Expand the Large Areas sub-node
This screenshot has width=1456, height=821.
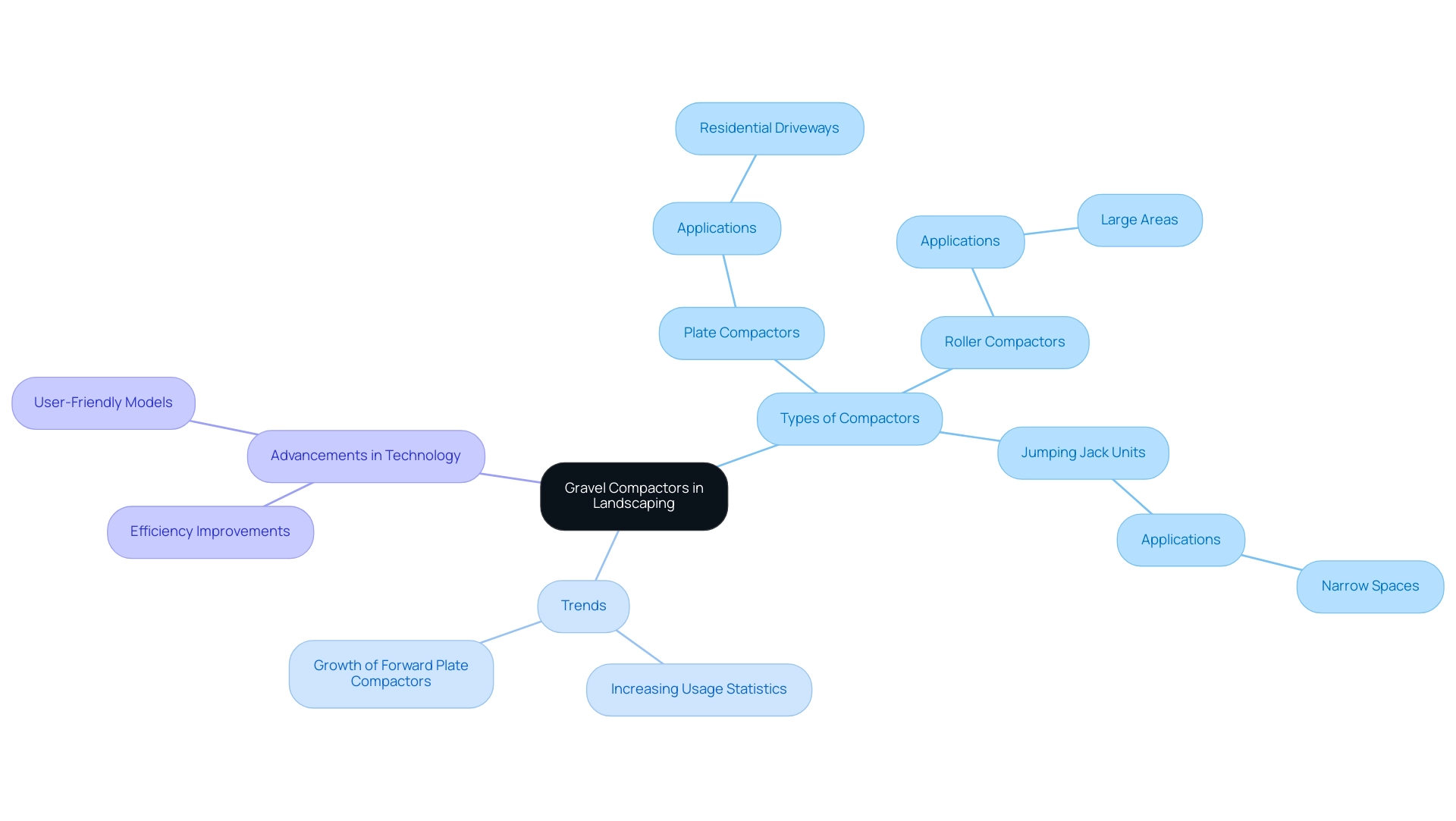pos(1139,219)
